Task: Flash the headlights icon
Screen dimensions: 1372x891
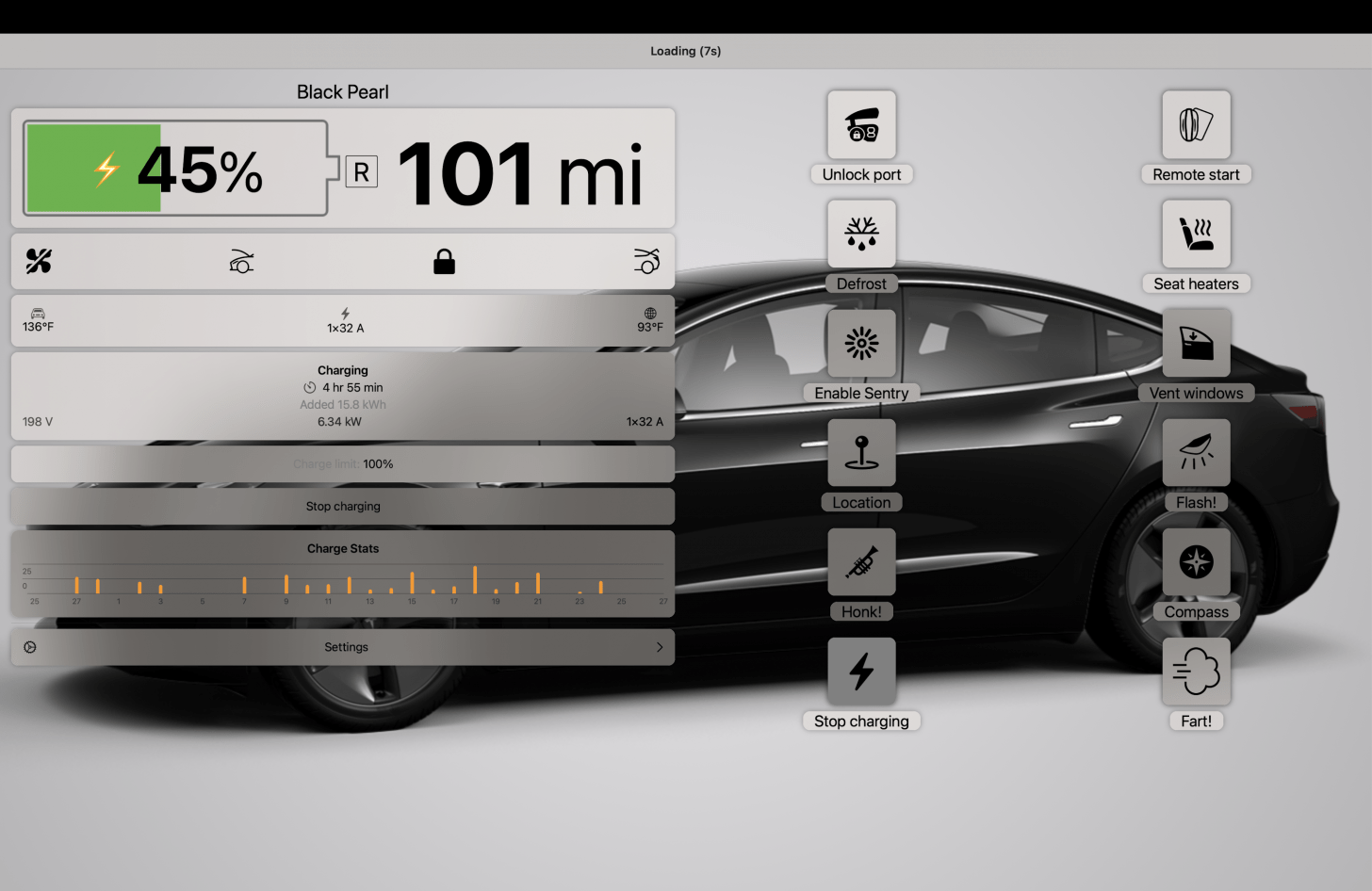Action: tap(1196, 453)
